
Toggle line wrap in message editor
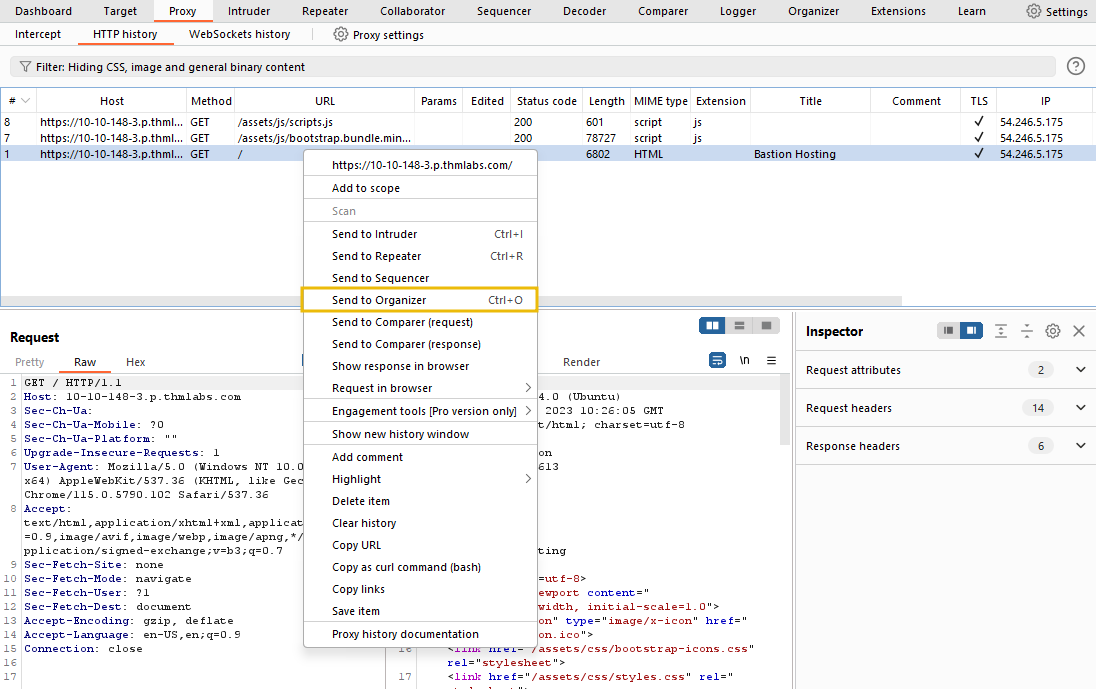[717, 360]
